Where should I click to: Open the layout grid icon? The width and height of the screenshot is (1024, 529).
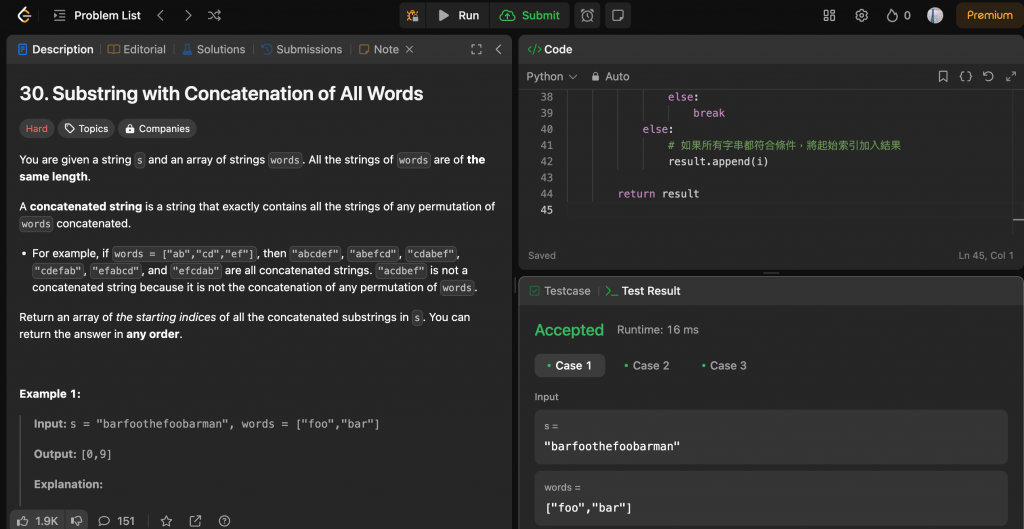pyautogui.click(x=829, y=15)
